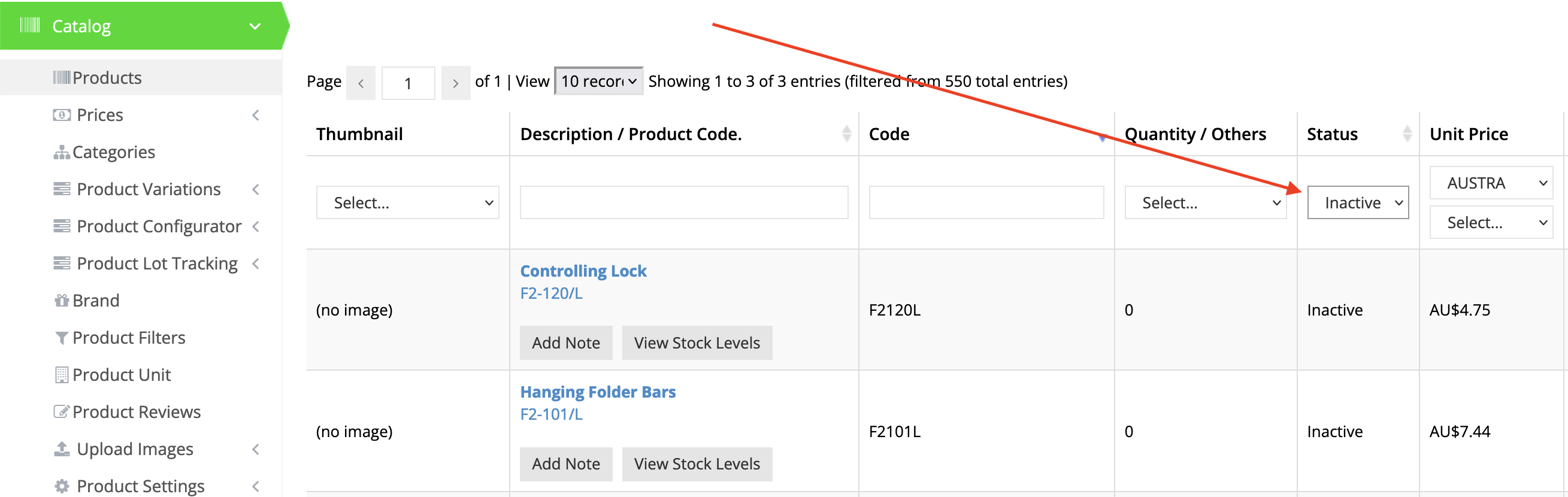Go to the next results page
Viewport: 1568px width, 497px height.
click(455, 83)
